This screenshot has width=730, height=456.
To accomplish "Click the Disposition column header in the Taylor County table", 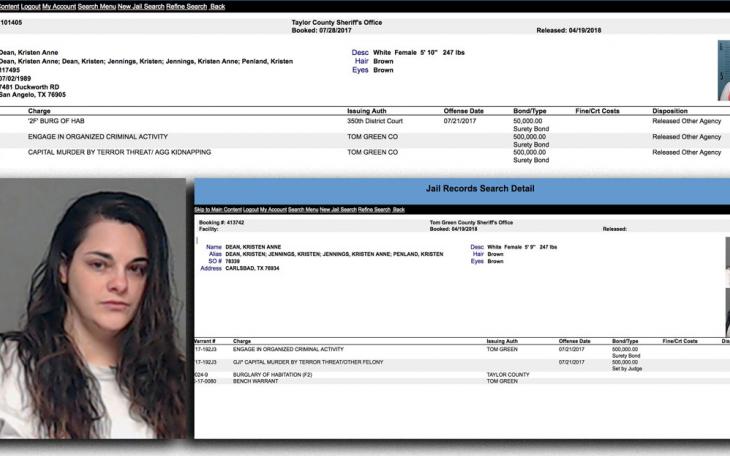I will tap(669, 111).
